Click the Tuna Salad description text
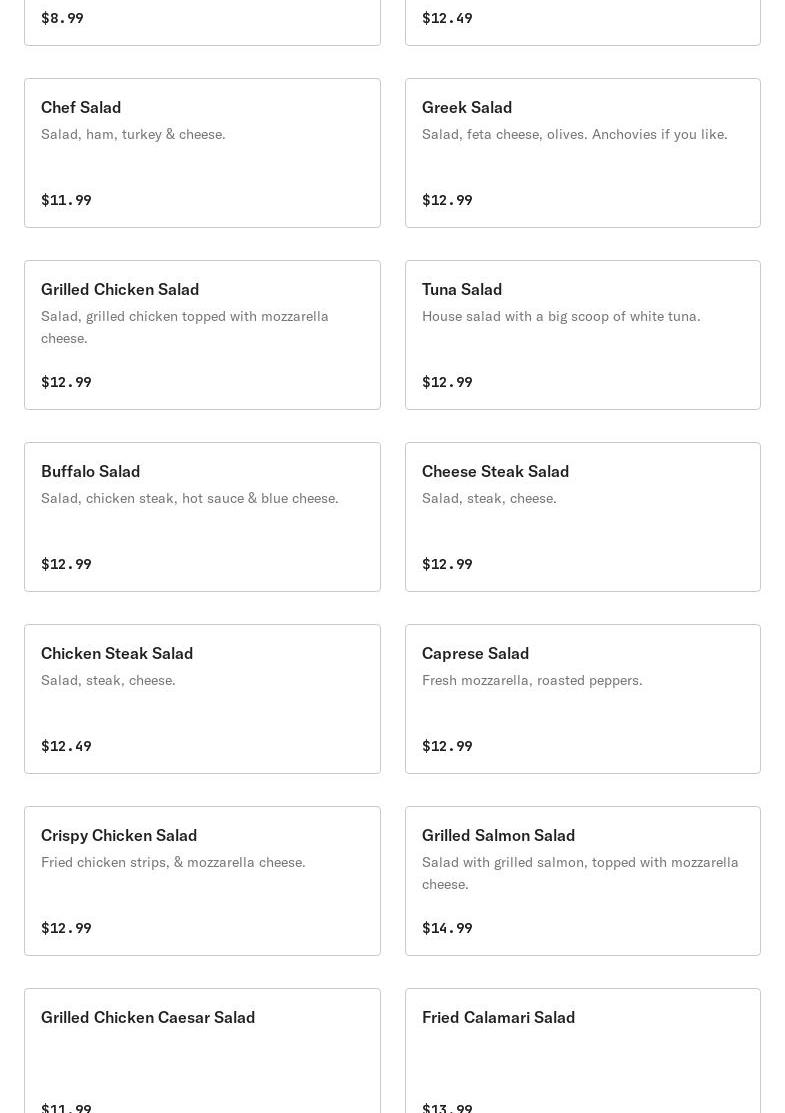 (561, 316)
